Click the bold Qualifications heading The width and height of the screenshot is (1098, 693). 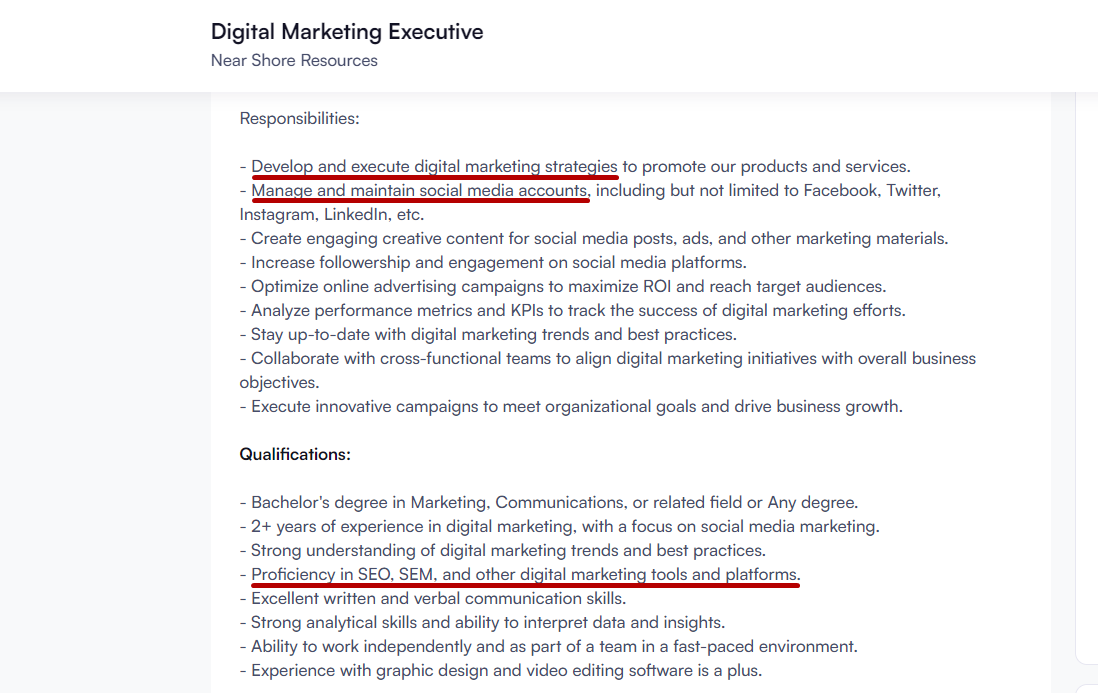tap(295, 454)
